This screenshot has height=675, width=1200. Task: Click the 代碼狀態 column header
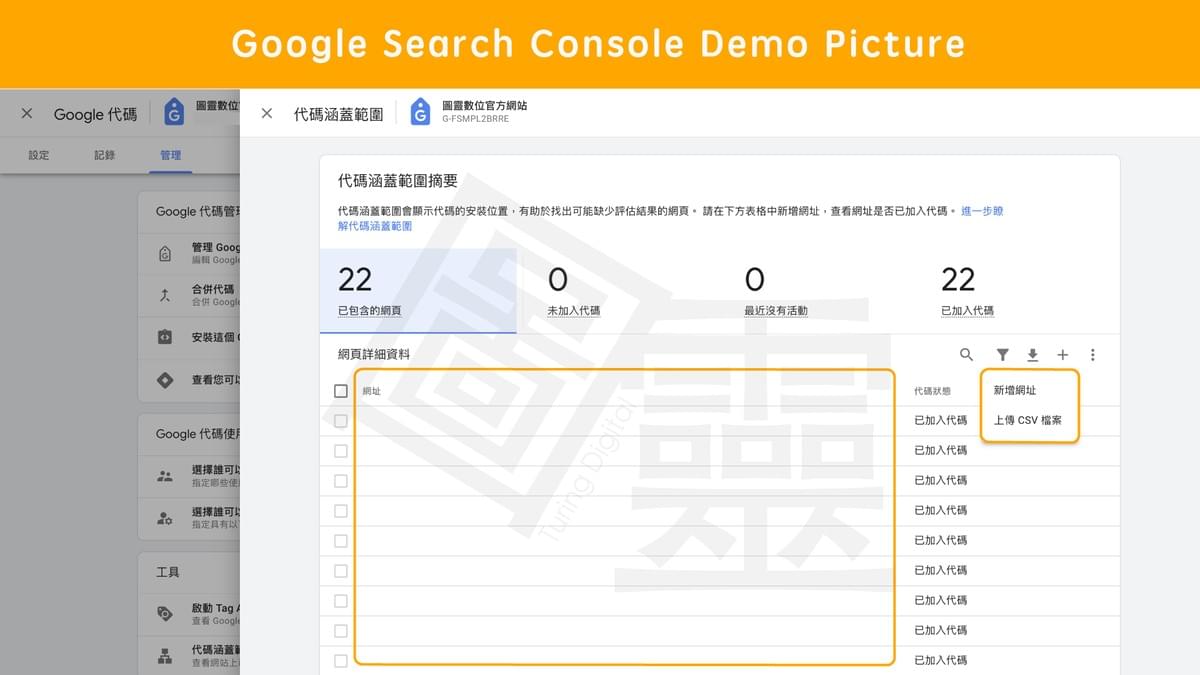[x=932, y=391]
